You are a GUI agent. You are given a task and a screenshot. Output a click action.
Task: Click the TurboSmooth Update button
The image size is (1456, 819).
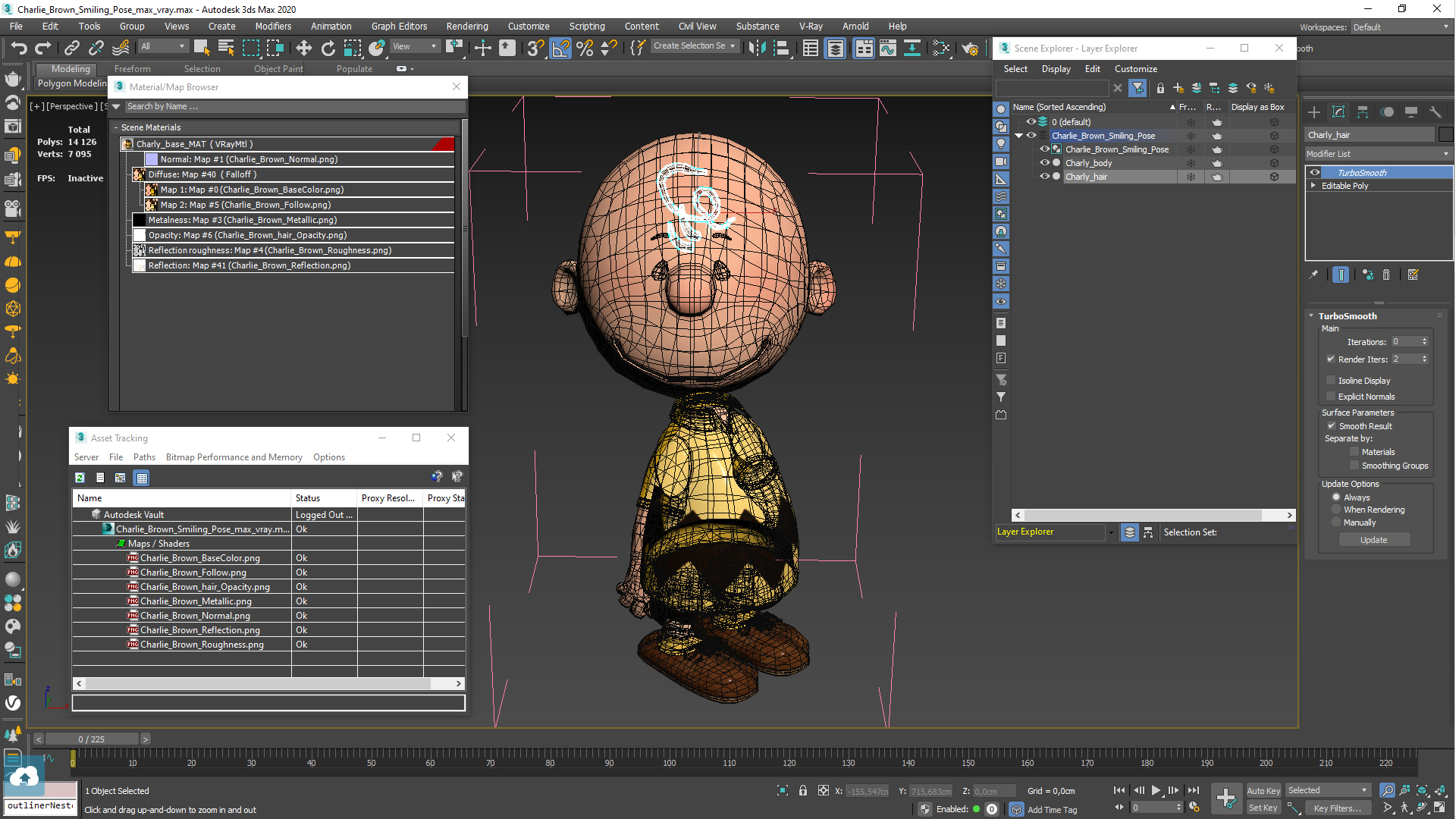pyautogui.click(x=1374, y=540)
